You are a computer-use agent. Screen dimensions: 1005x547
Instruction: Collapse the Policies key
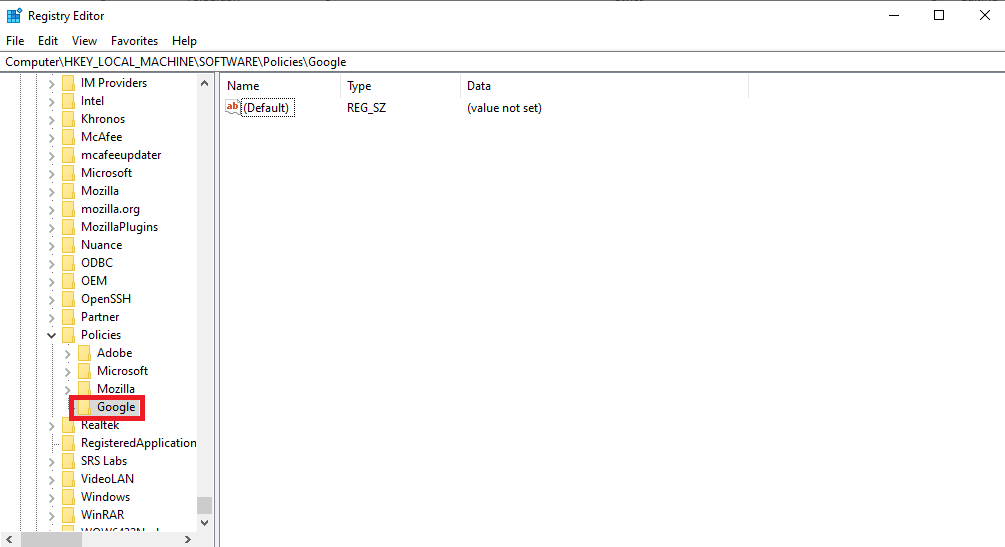(x=51, y=335)
